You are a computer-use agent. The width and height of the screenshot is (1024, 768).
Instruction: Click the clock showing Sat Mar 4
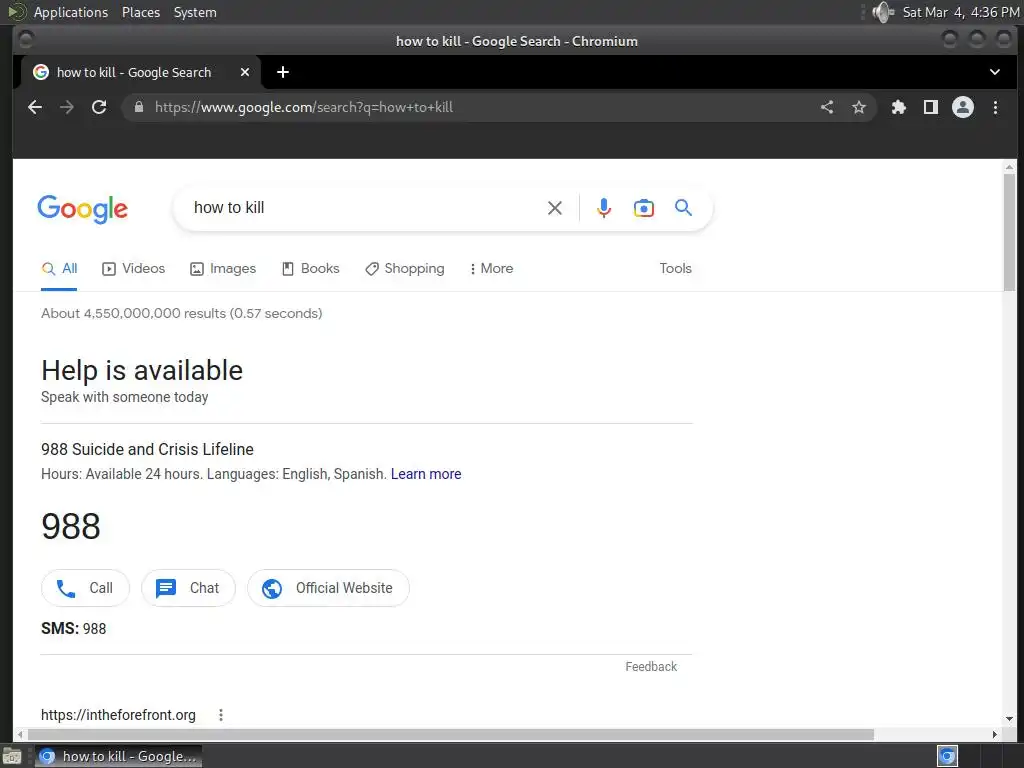point(960,12)
